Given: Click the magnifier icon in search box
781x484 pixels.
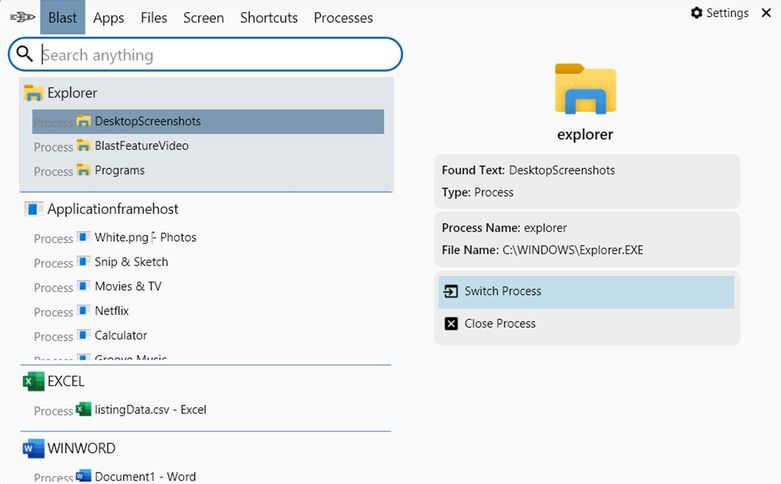Looking at the screenshot, I should coord(25,54).
